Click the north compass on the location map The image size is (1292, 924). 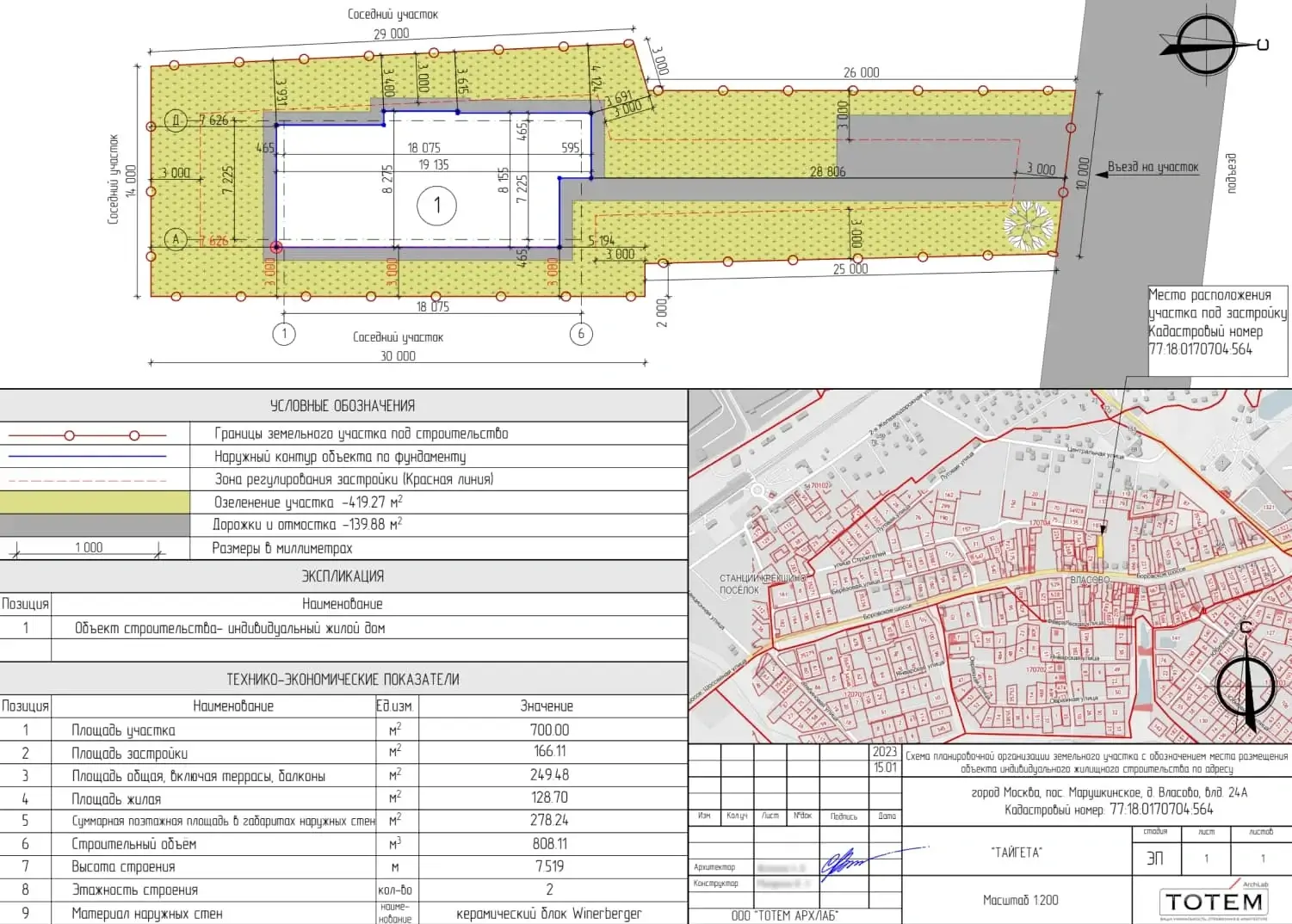coord(1245,686)
